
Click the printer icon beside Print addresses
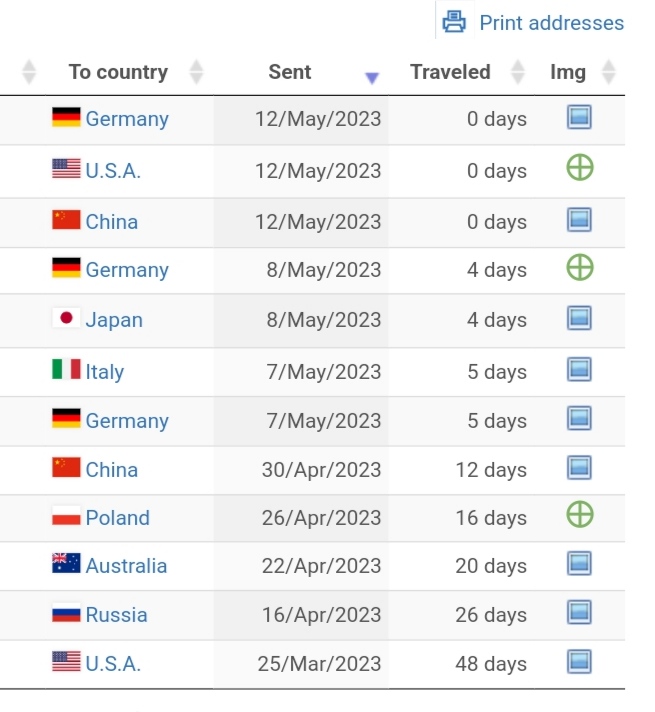[454, 22]
